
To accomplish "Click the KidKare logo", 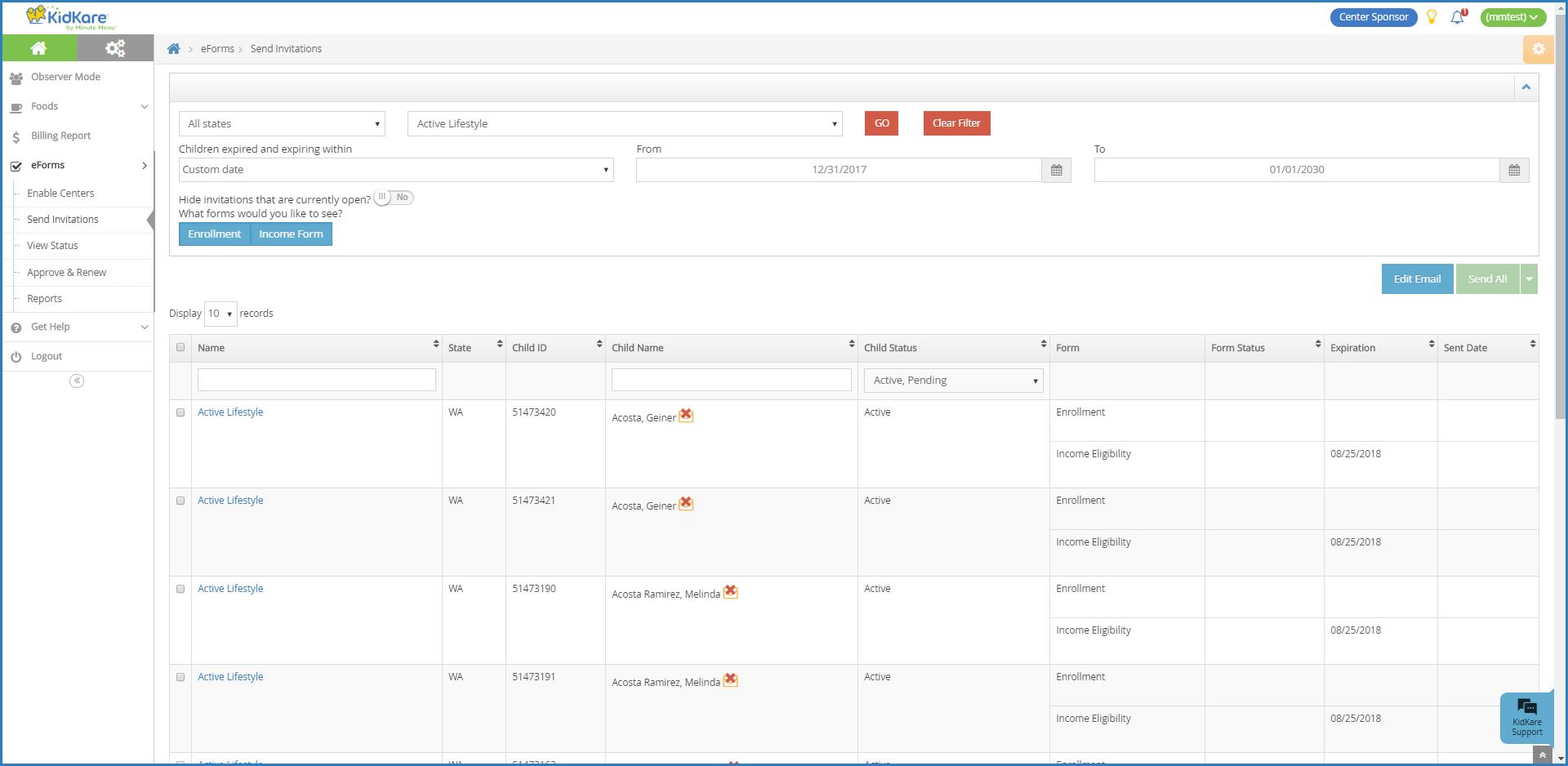I will click(71, 17).
